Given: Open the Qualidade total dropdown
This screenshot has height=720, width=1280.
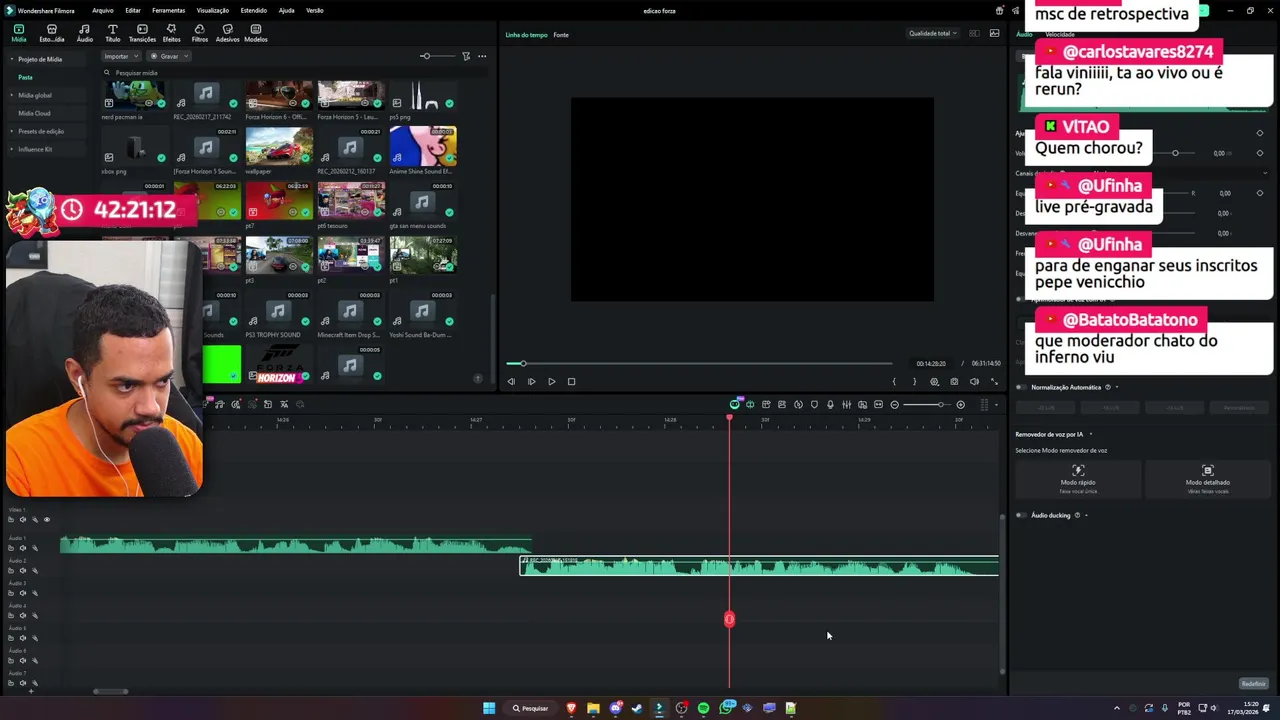Looking at the screenshot, I should click(x=932, y=33).
